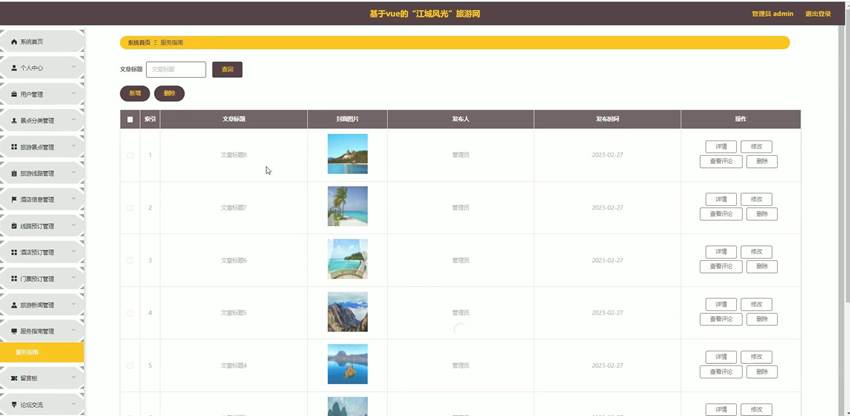Viewport: 850px width, 416px height.
Task: Click the batch 删除 button above table
Action: (x=169, y=93)
